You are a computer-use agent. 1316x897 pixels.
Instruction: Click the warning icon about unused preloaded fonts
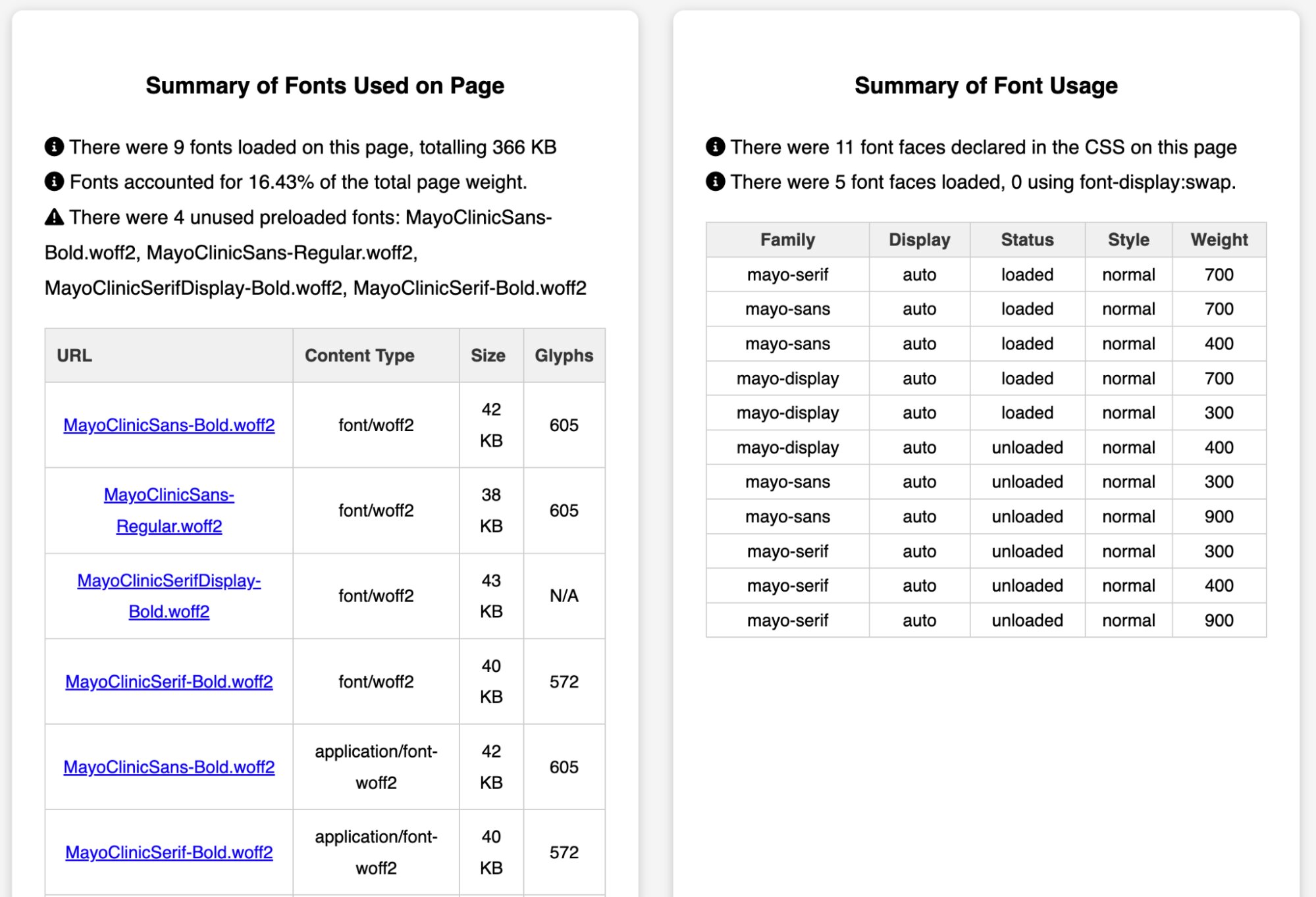53,217
